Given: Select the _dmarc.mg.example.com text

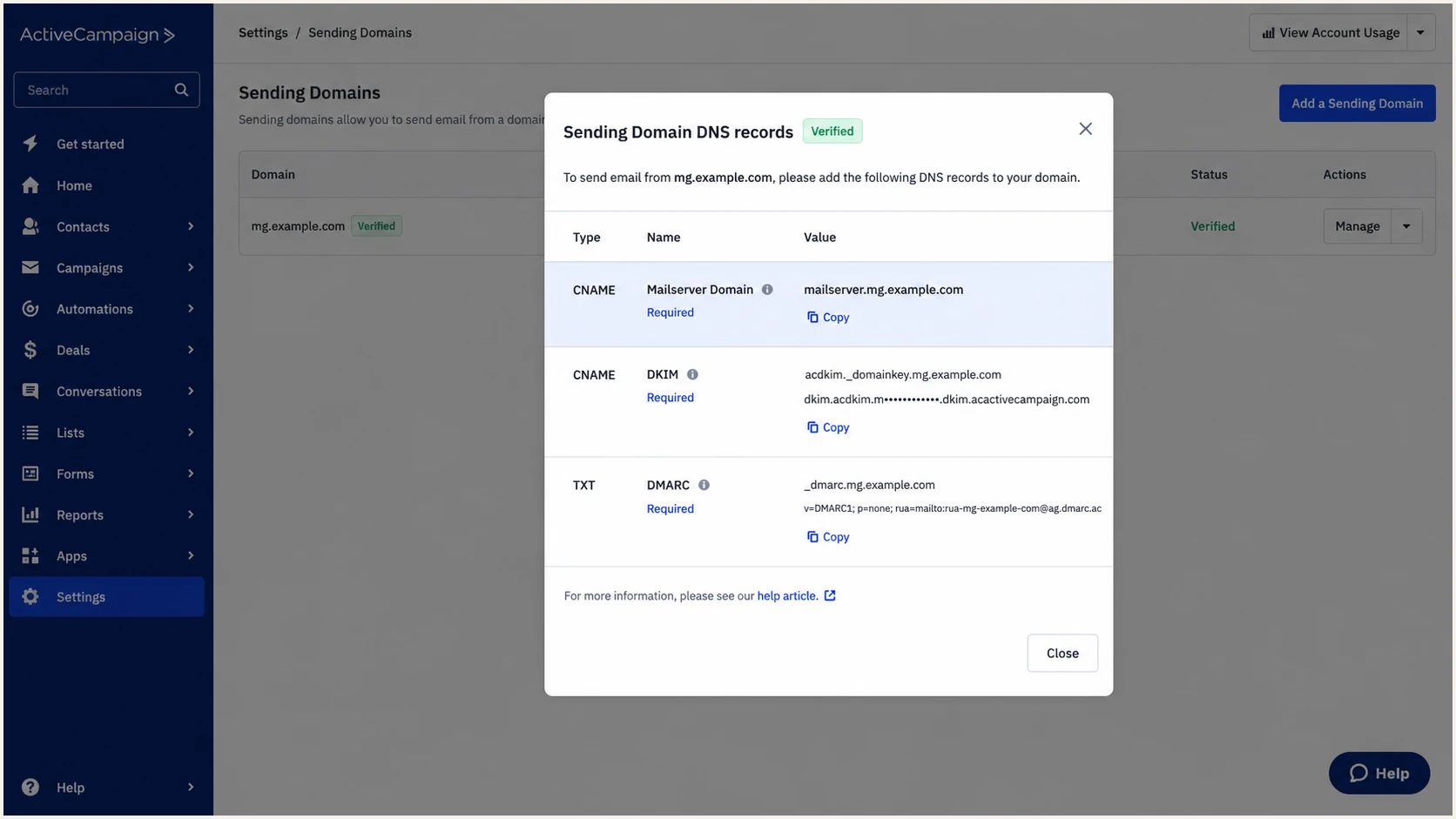Looking at the screenshot, I should pyautogui.click(x=869, y=485).
